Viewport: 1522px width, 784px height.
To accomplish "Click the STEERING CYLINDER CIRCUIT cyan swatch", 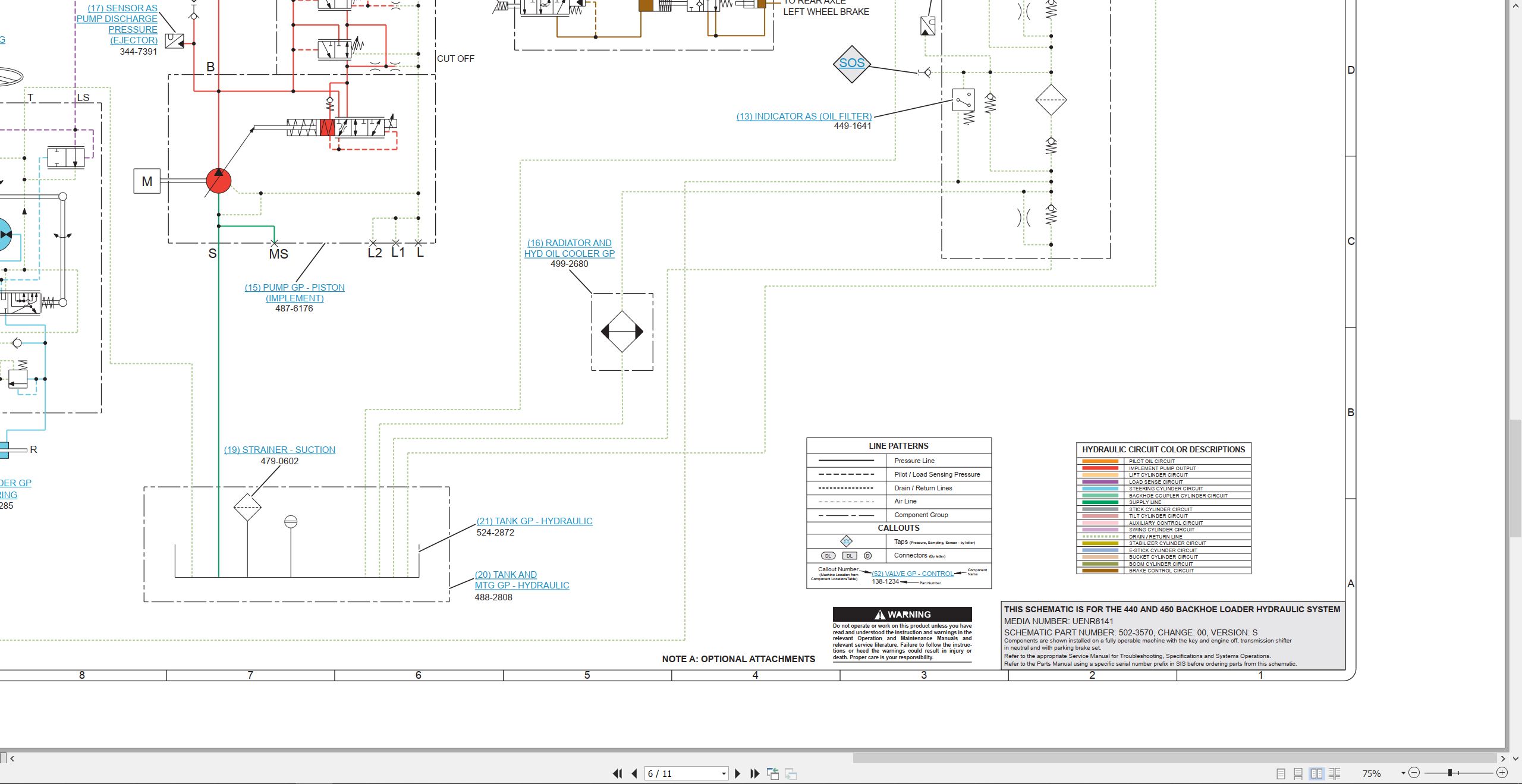I will pyautogui.click(x=1100, y=489).
